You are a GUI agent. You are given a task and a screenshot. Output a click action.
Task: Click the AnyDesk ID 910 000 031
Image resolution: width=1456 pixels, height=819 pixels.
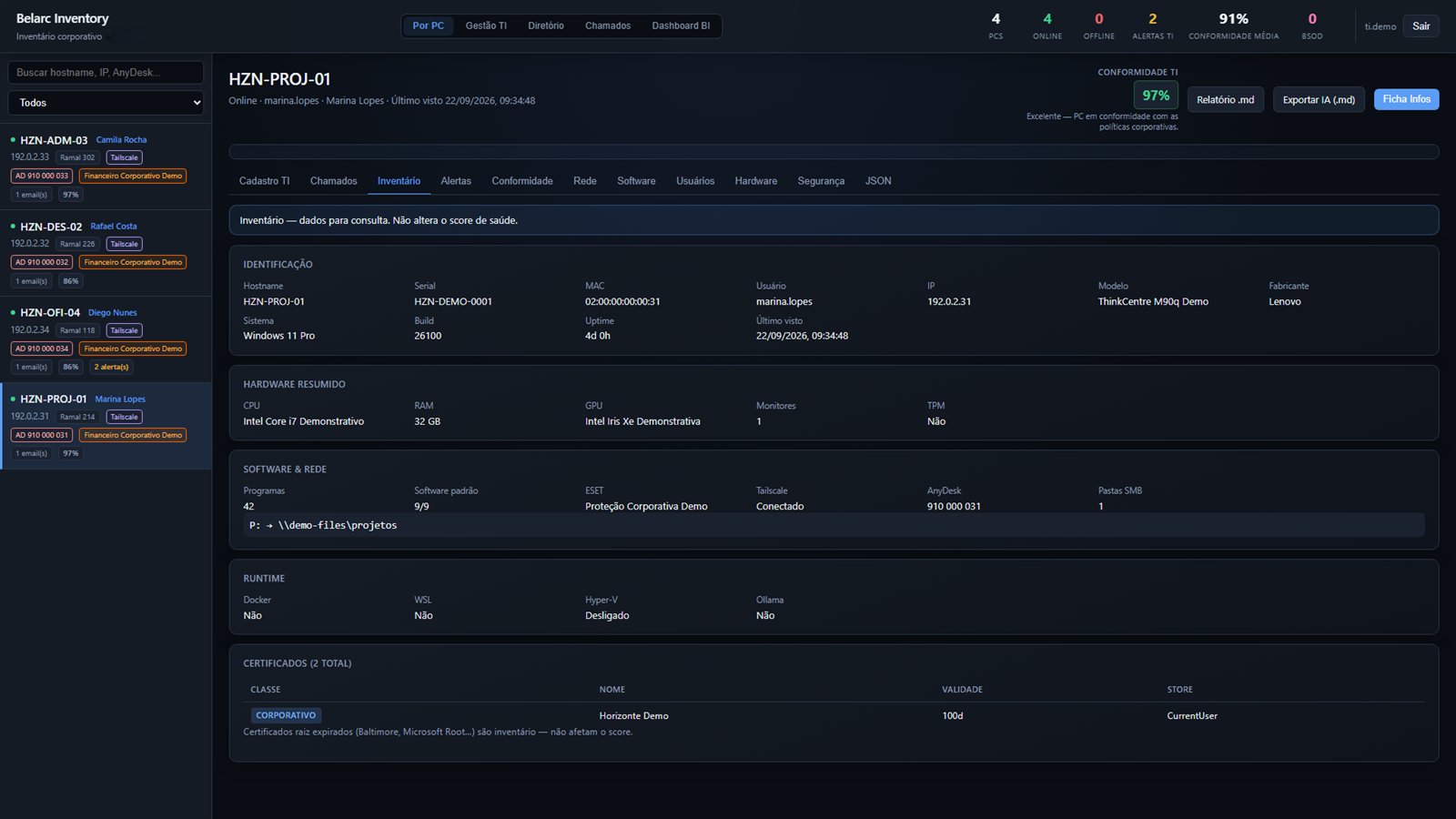[954, 506]
